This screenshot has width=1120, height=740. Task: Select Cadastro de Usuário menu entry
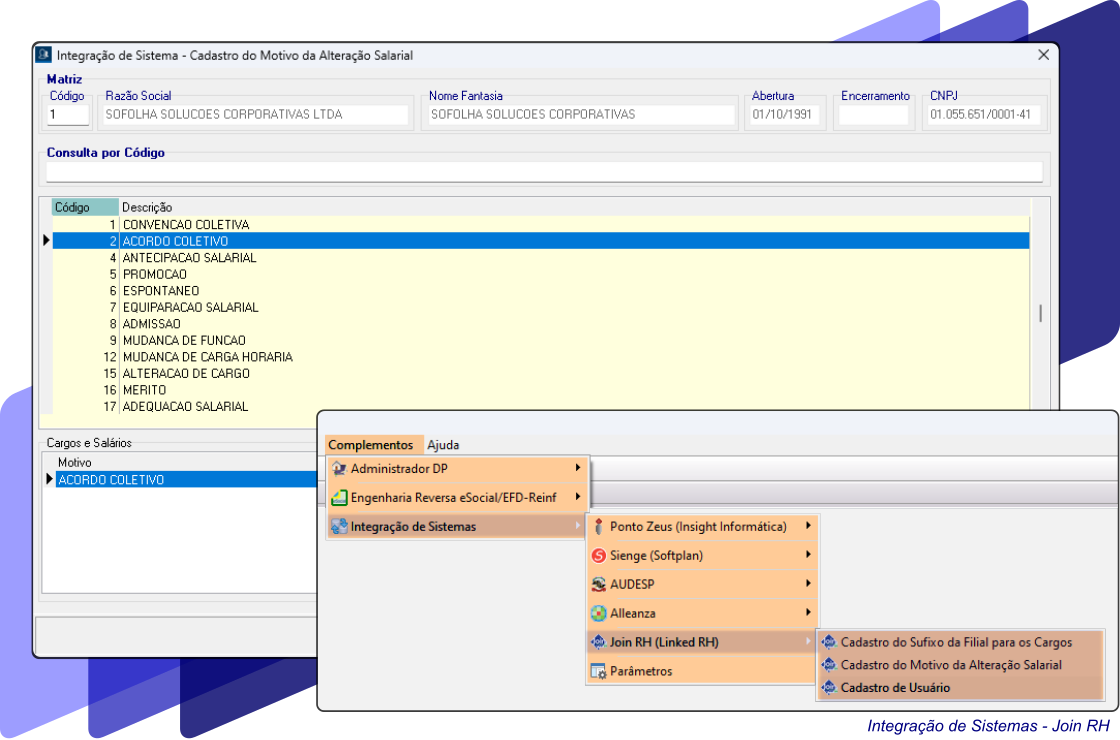(895, 688)
